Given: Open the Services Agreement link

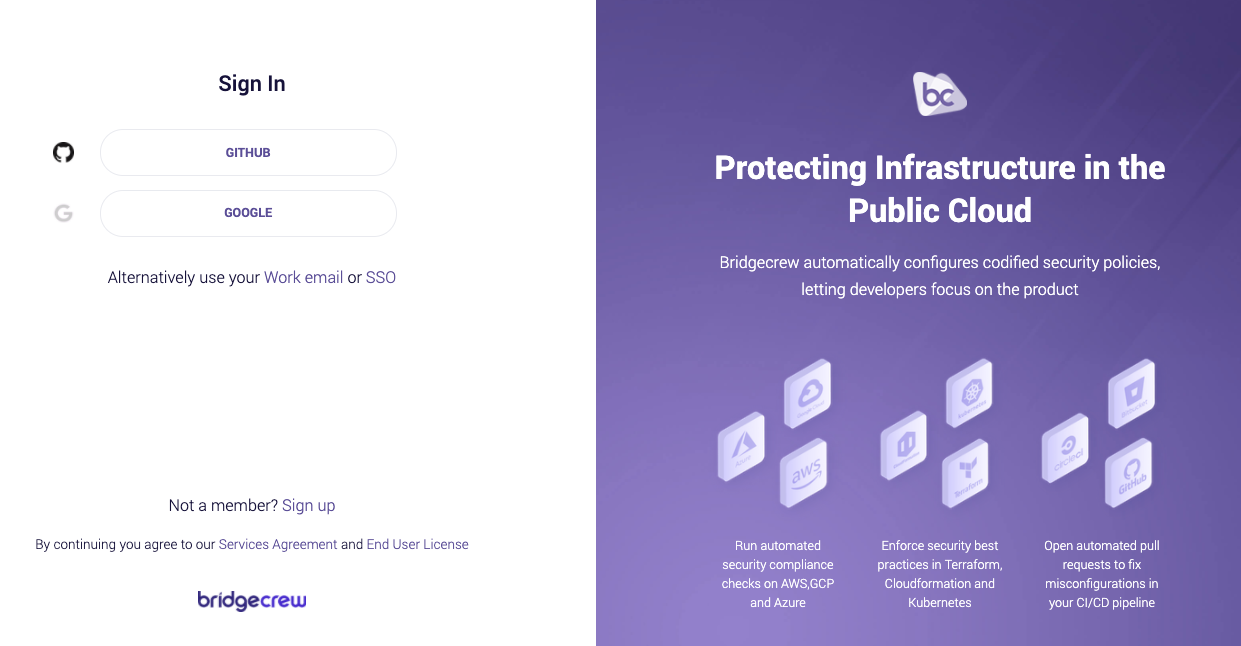Looking at the screenshot, I should tap(278, 545).
